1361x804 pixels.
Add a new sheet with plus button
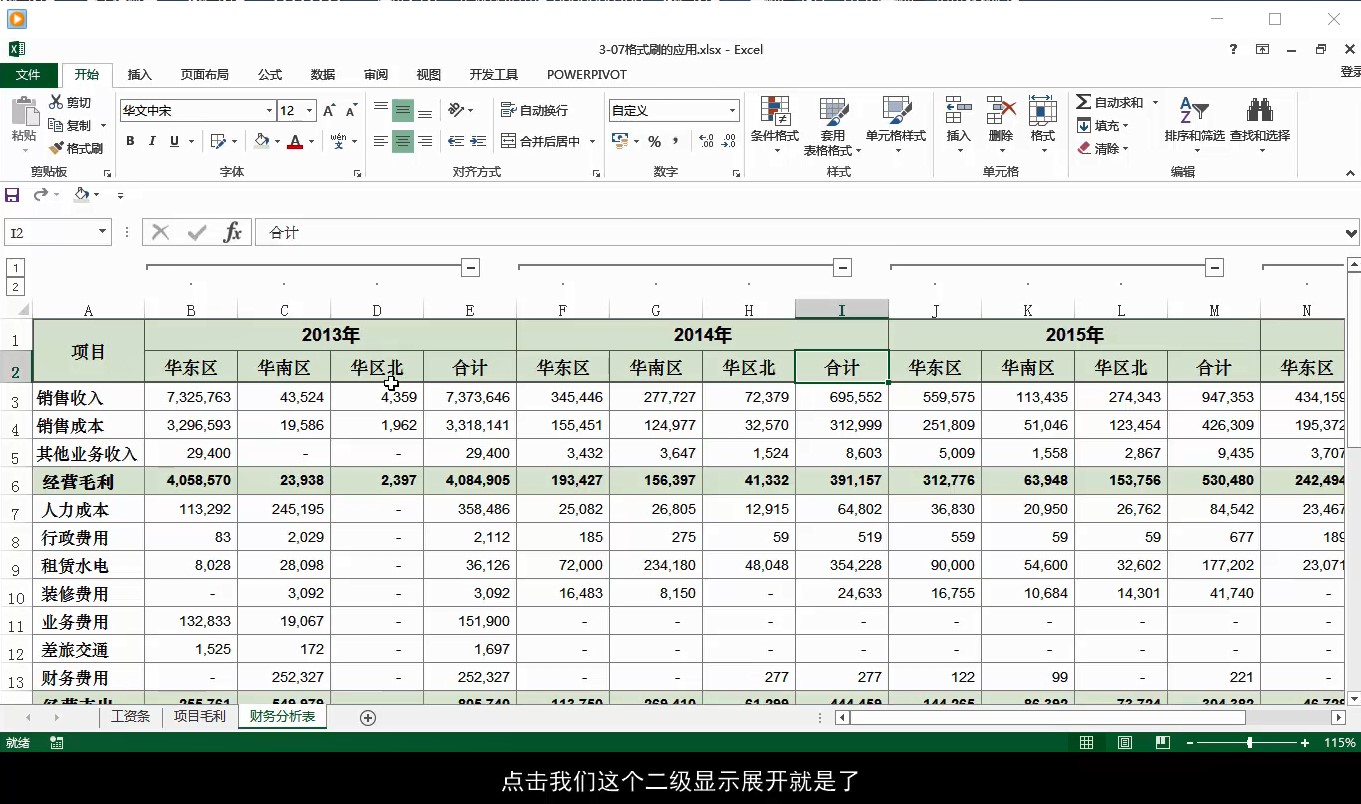coord(368,717)
